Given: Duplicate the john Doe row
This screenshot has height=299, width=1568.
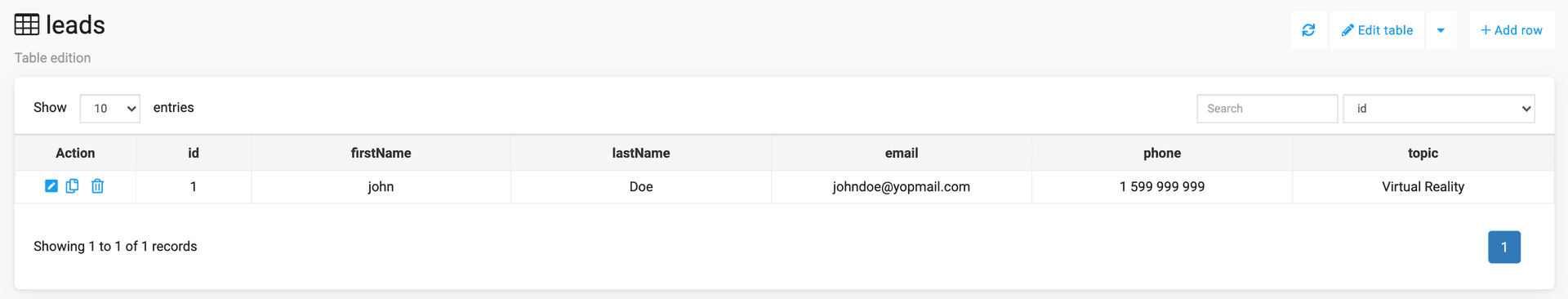Looking at the screenshot, I should click(73, 186).
